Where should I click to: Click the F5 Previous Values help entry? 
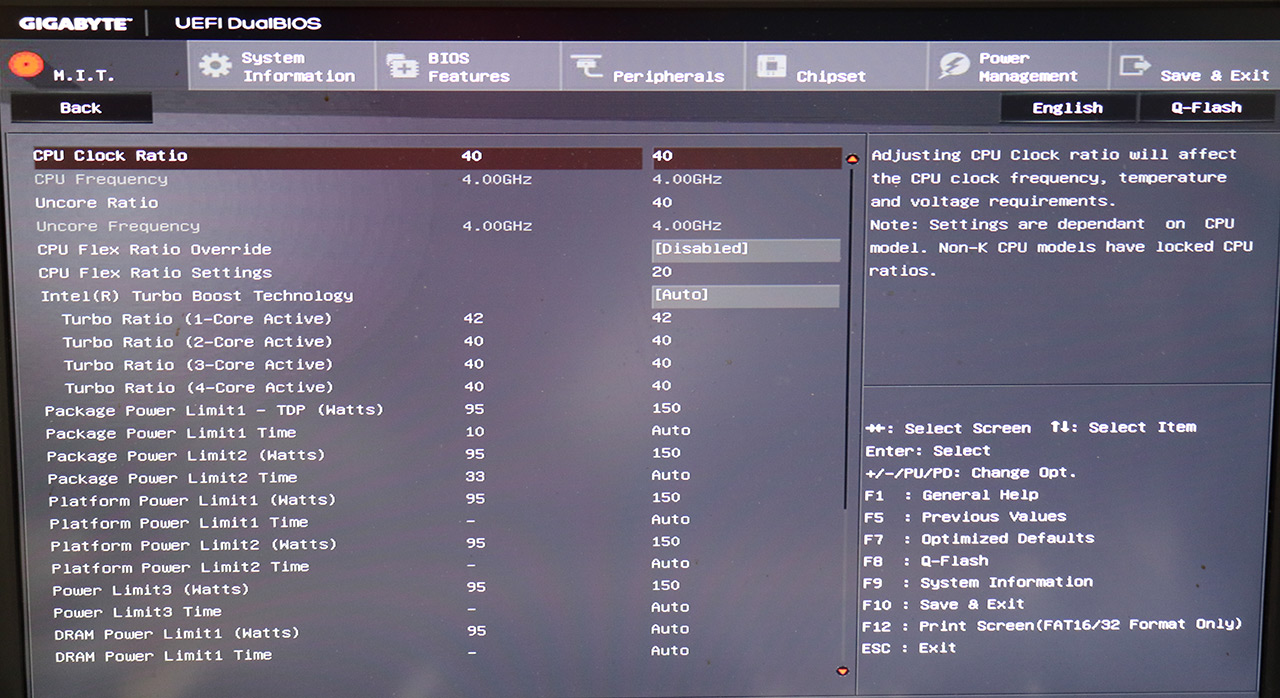click(965, 517)
